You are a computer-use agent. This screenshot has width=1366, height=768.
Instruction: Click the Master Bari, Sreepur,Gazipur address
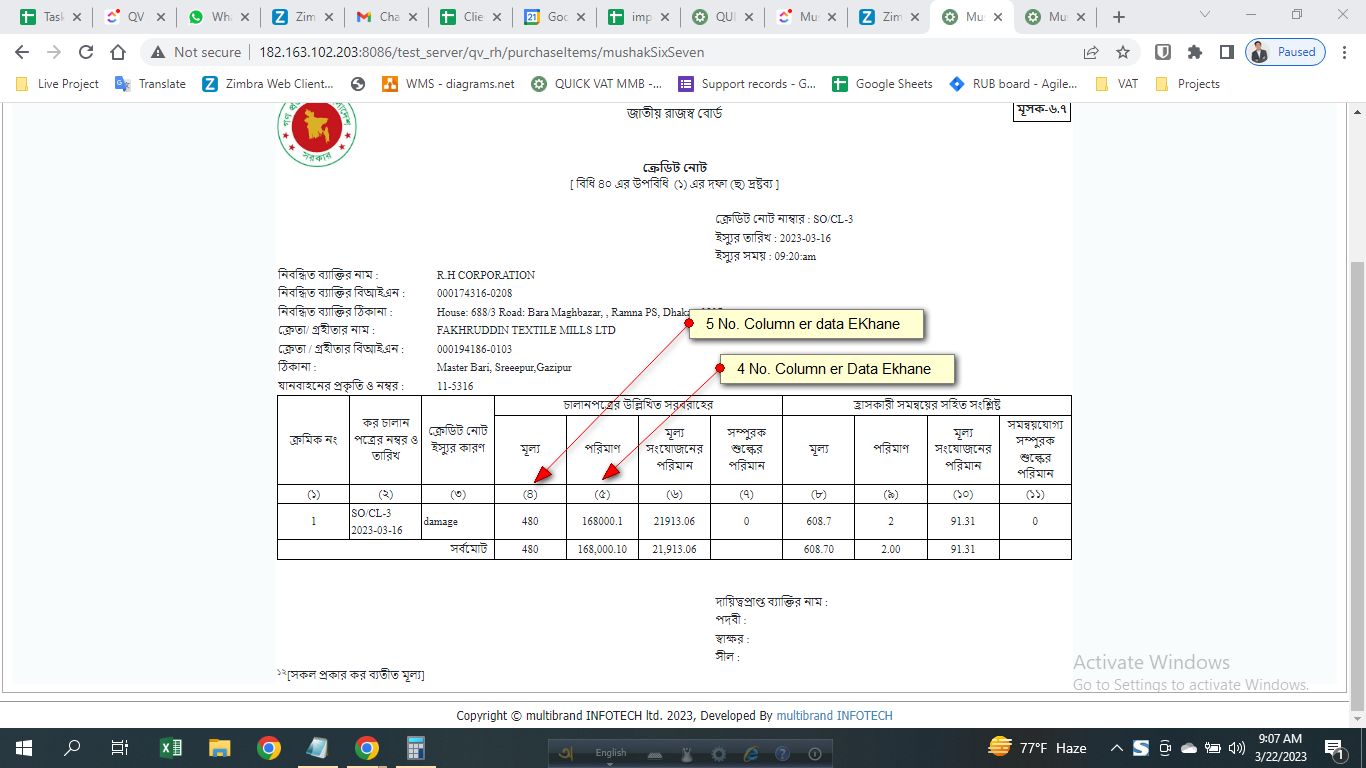coord(504,367)
